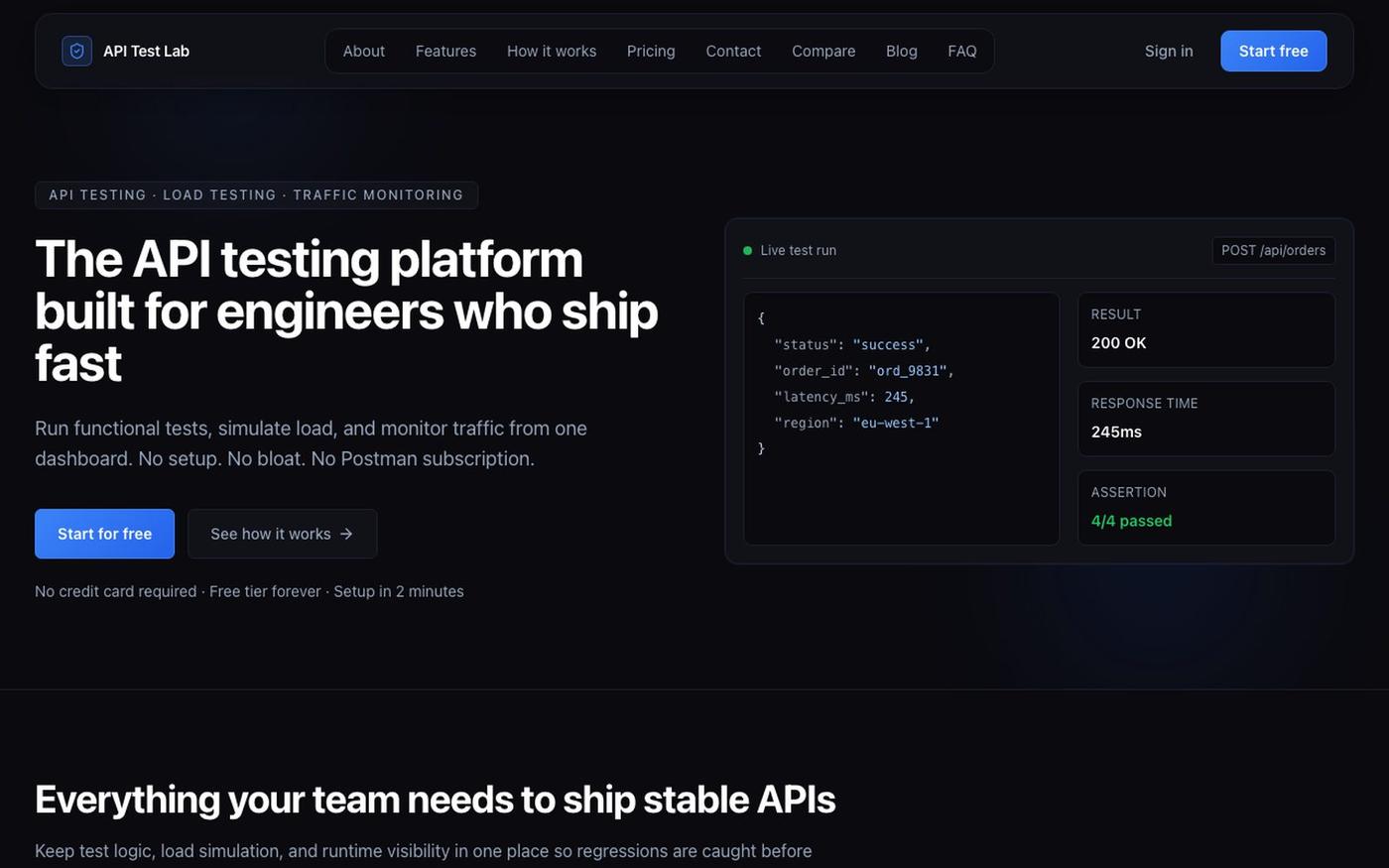Screen dimensions: 1389x868
Task: Click the Live test run label
Action: (x=798, y=250)
